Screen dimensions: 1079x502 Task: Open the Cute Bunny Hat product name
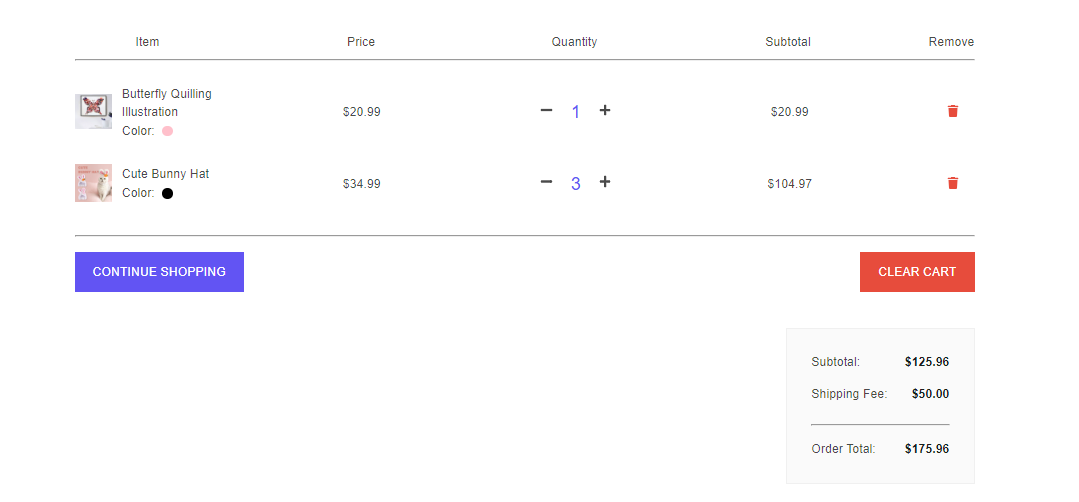click(166, 174)
